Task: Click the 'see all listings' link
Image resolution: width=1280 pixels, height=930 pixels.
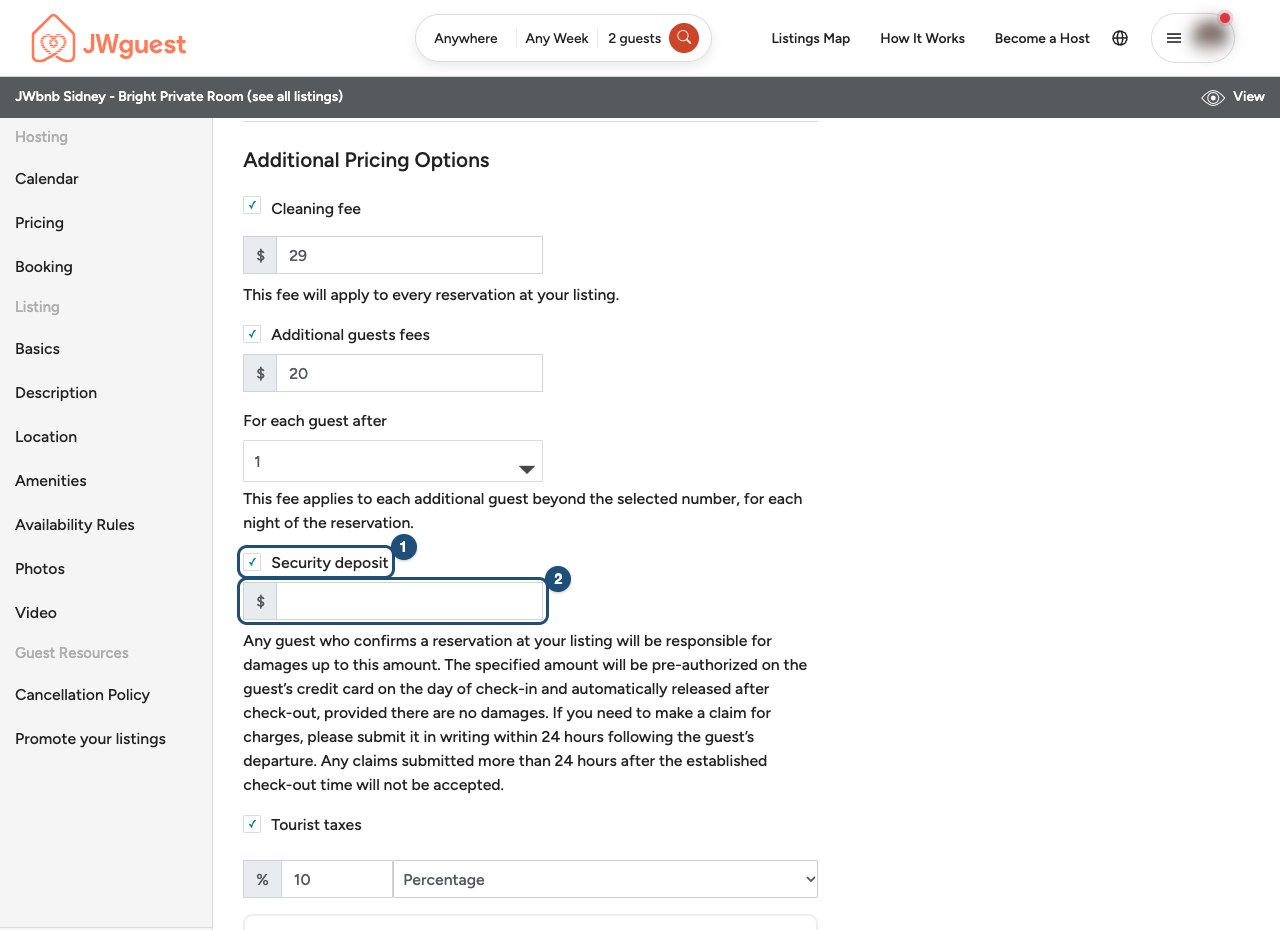Action: click(x=295, y=96)
